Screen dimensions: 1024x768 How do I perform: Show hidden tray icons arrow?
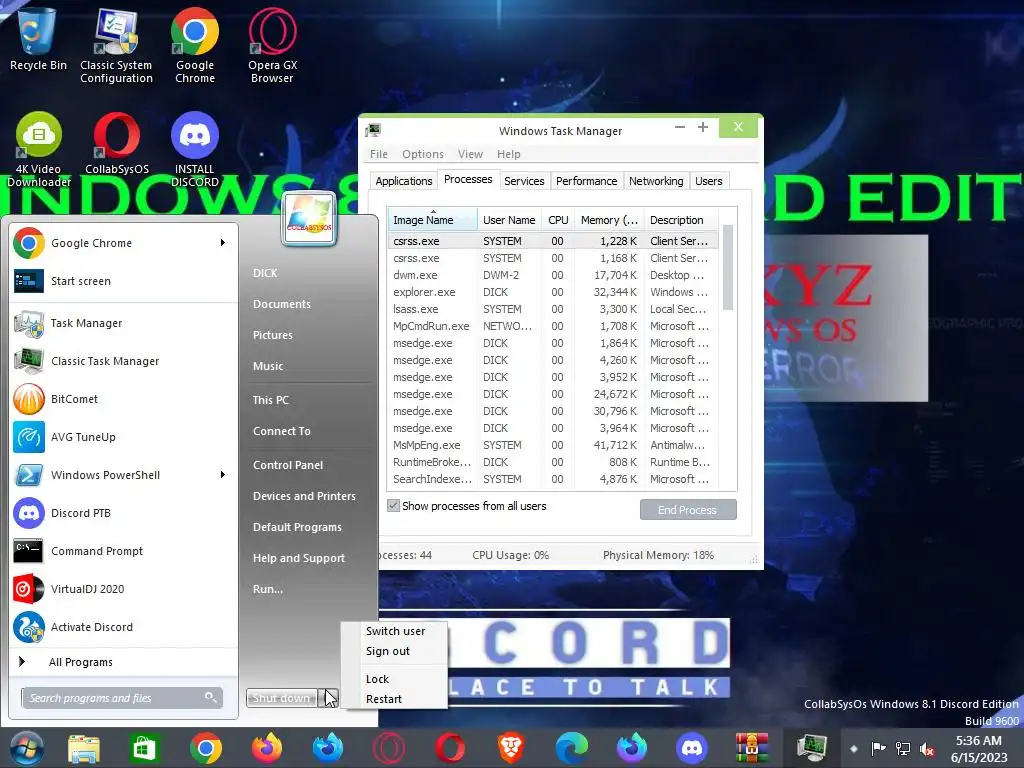854,748
